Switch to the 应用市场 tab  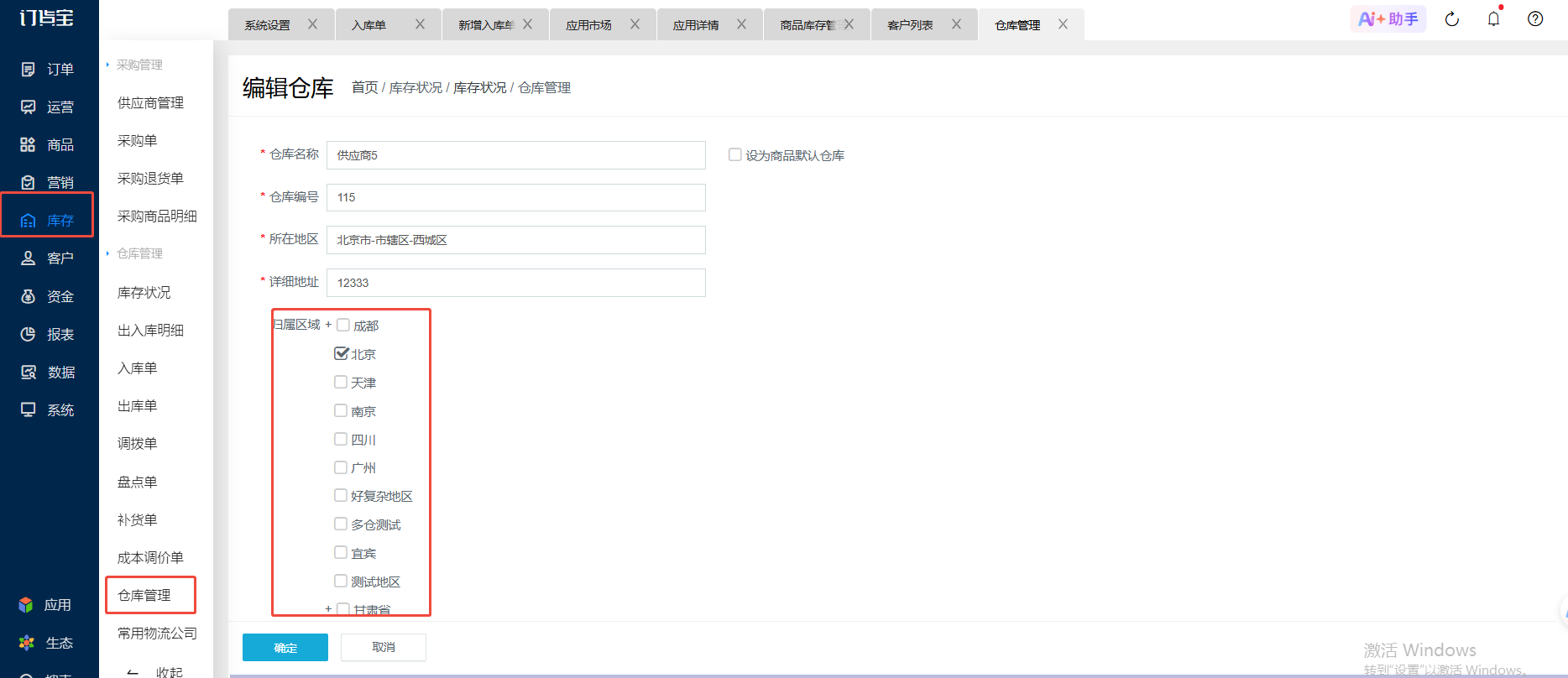588,25
